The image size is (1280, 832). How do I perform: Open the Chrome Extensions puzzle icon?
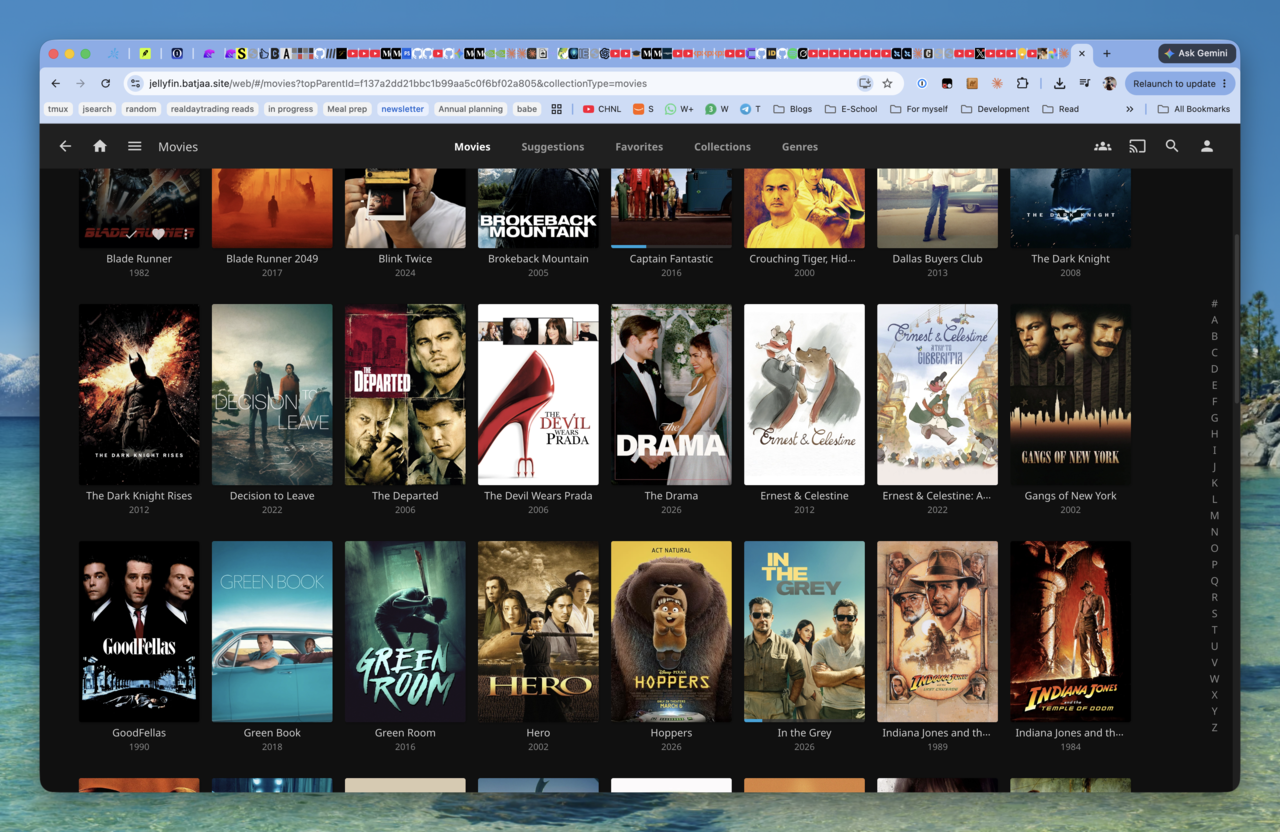tap(1022, 84)
